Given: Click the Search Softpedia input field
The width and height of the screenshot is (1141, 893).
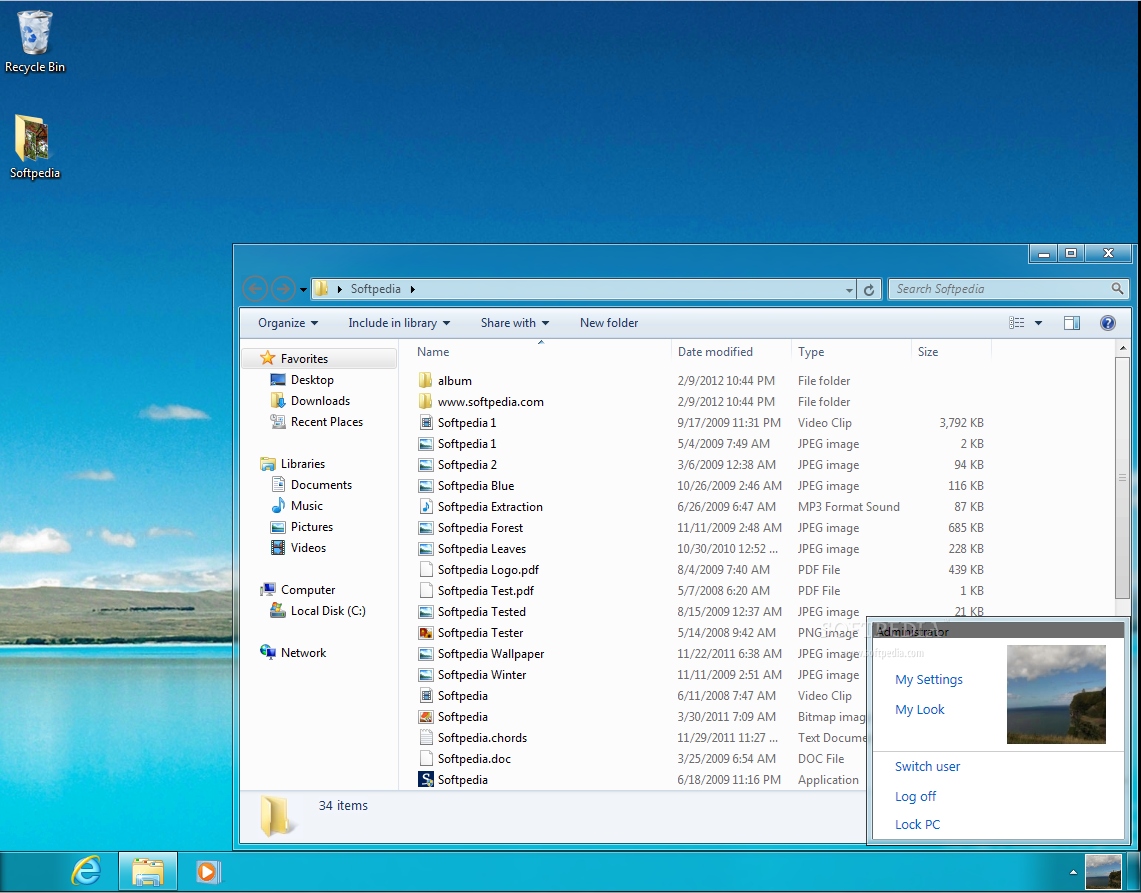Looking at the screenshot, I should point(1001,289).
